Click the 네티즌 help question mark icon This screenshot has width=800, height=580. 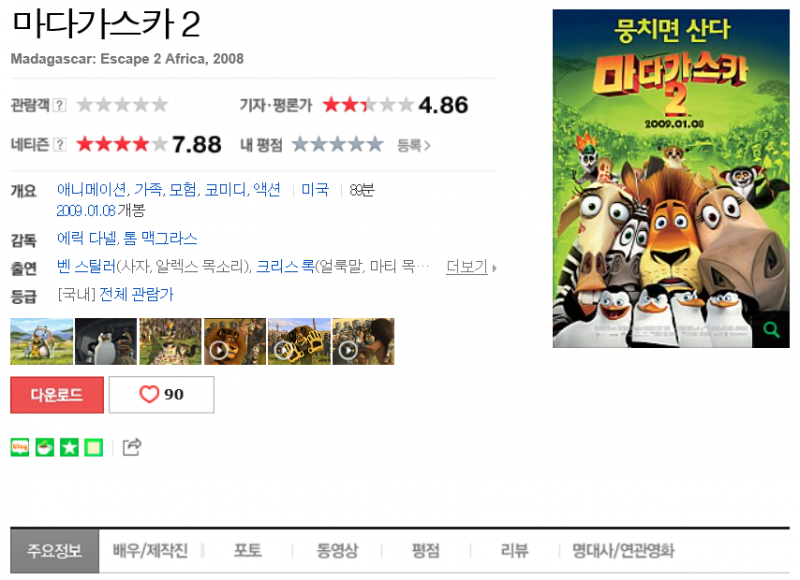[x=60, y=144]
